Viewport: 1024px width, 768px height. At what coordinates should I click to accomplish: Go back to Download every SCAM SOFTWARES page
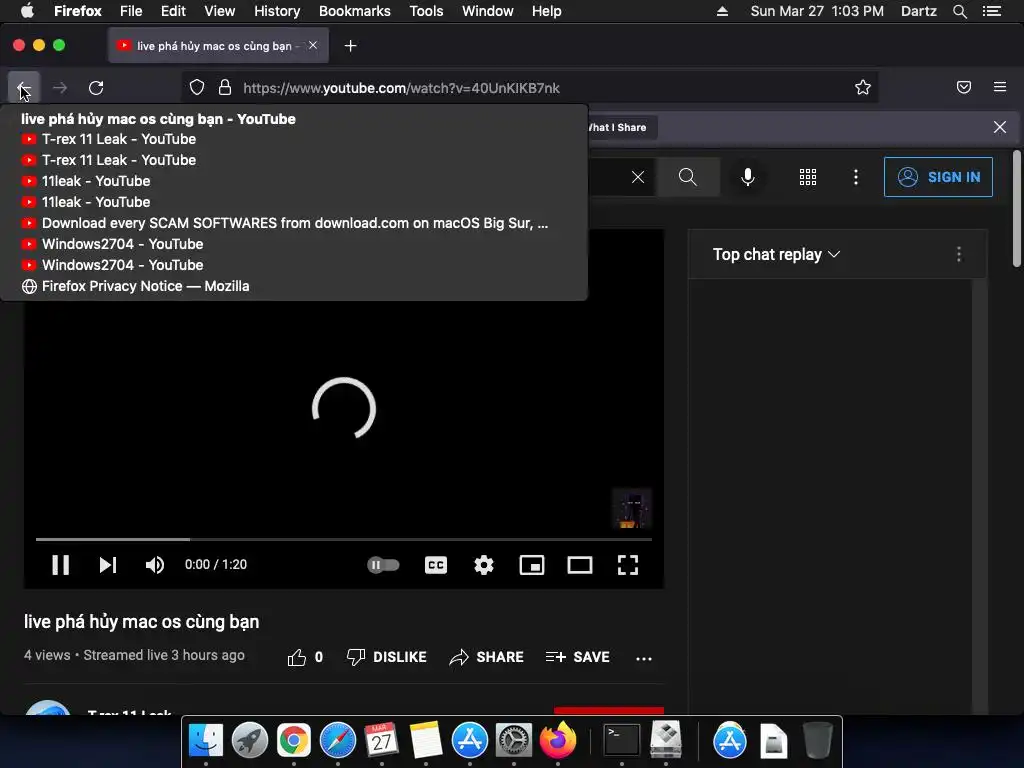click(x=294, y=223)
